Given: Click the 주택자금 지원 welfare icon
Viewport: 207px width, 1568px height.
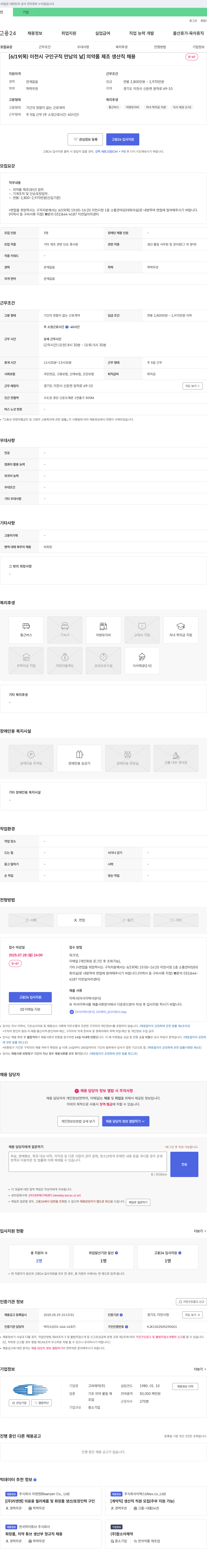Looking at the screenshot, I should click(26, 660).
